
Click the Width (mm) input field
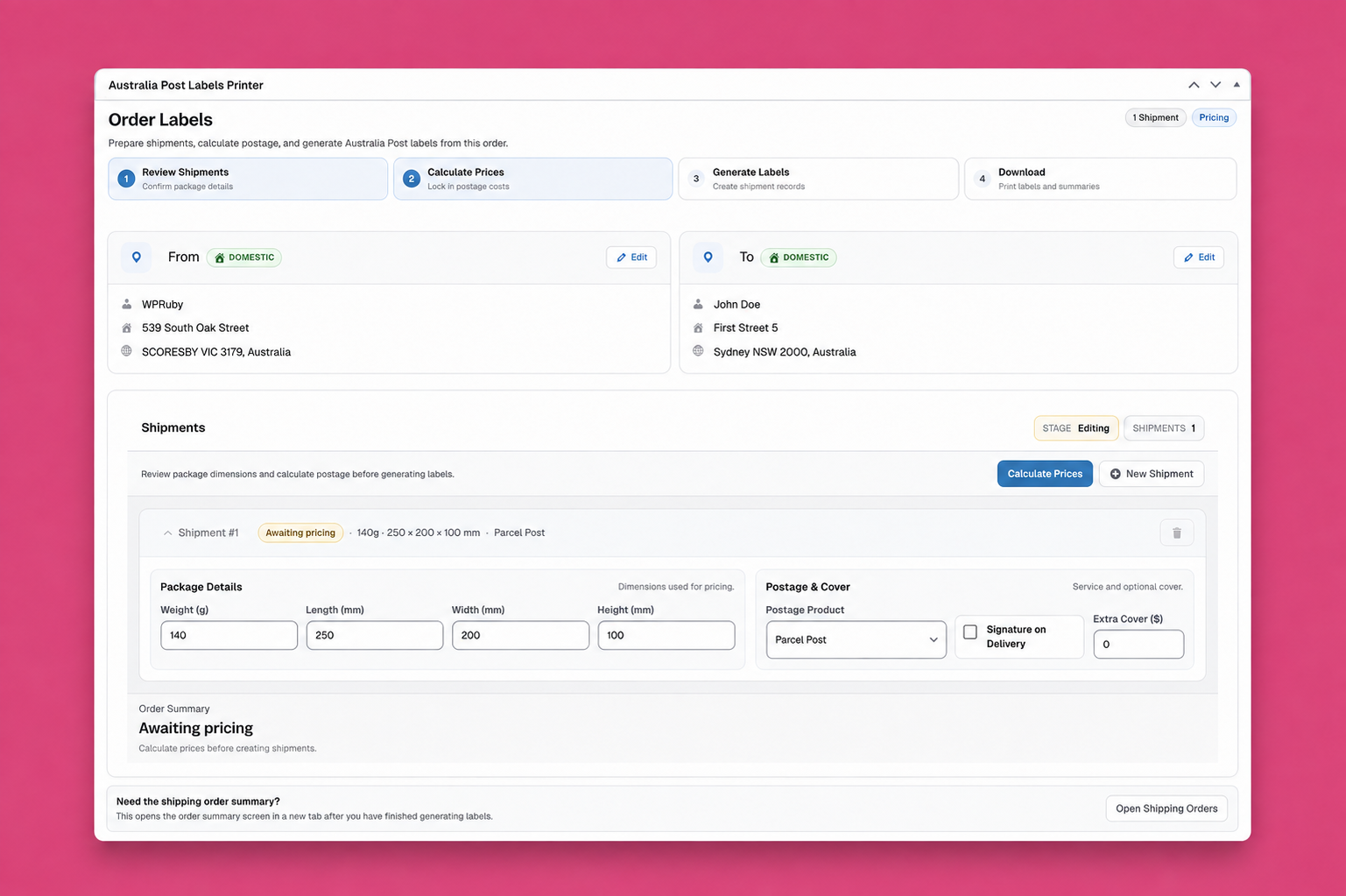pyautogui.click(x=520, y=635)
